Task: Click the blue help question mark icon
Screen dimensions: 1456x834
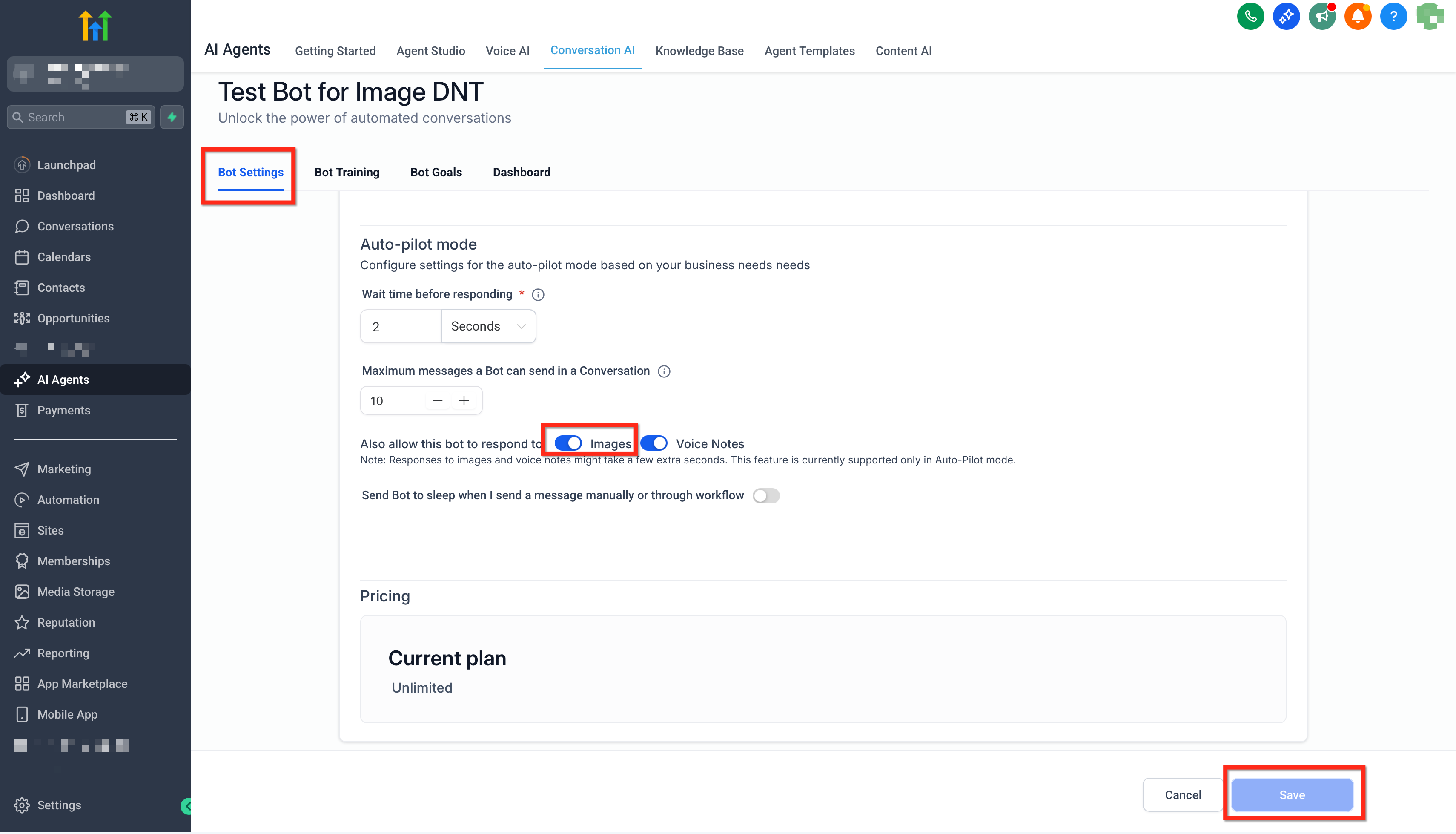Action: coord(1393,16)
